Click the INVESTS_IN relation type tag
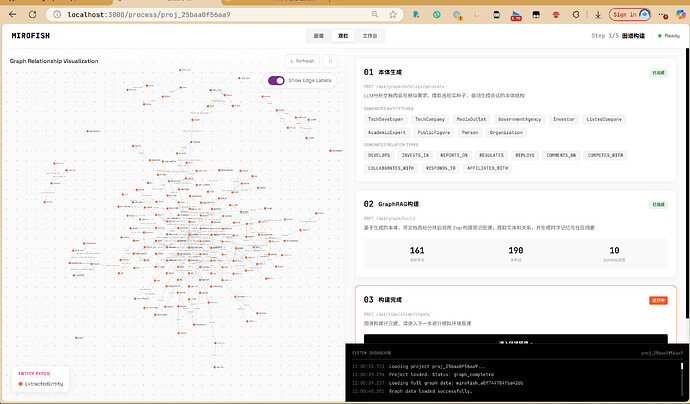The width and height of the screenshot is (690, 404). pos(415,155)
